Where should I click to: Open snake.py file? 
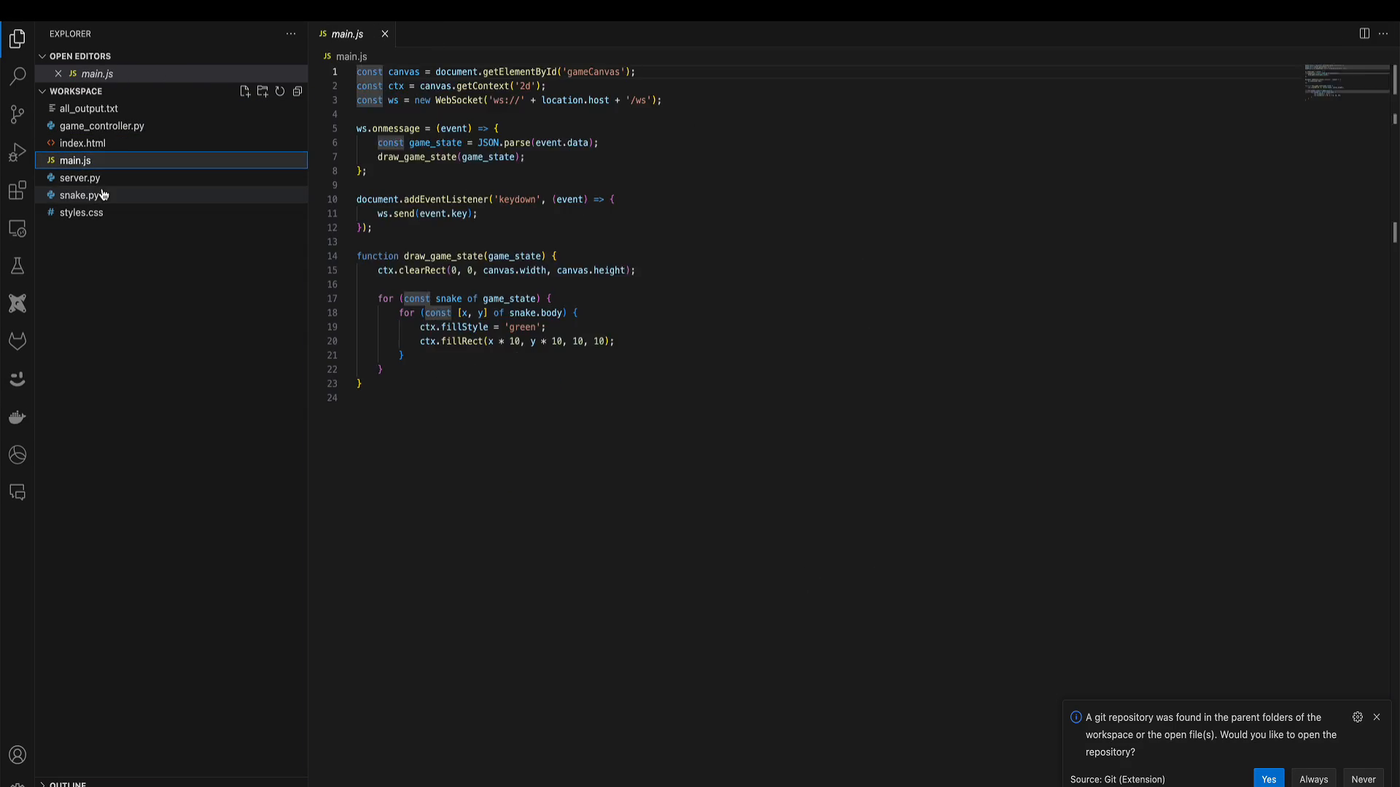coord(171,195)
